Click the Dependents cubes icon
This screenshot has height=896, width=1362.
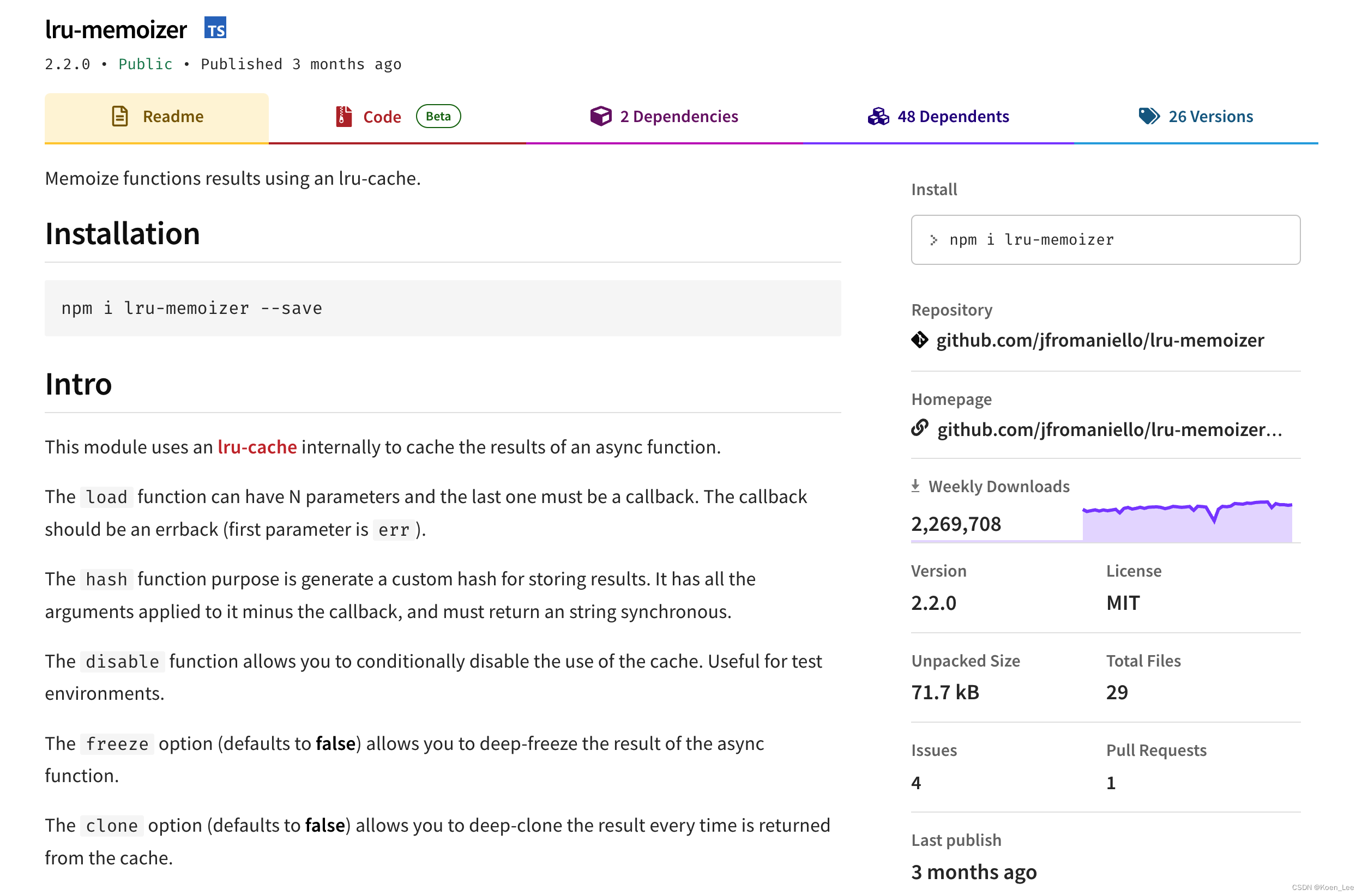coord(878,116)
